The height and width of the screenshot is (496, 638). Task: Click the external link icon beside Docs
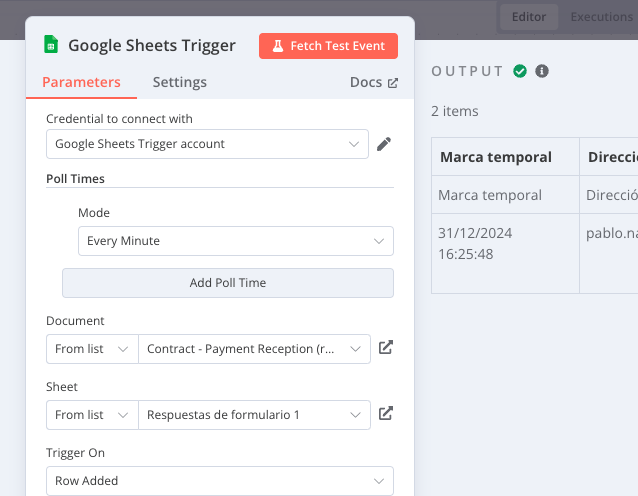tap(393, 83)
